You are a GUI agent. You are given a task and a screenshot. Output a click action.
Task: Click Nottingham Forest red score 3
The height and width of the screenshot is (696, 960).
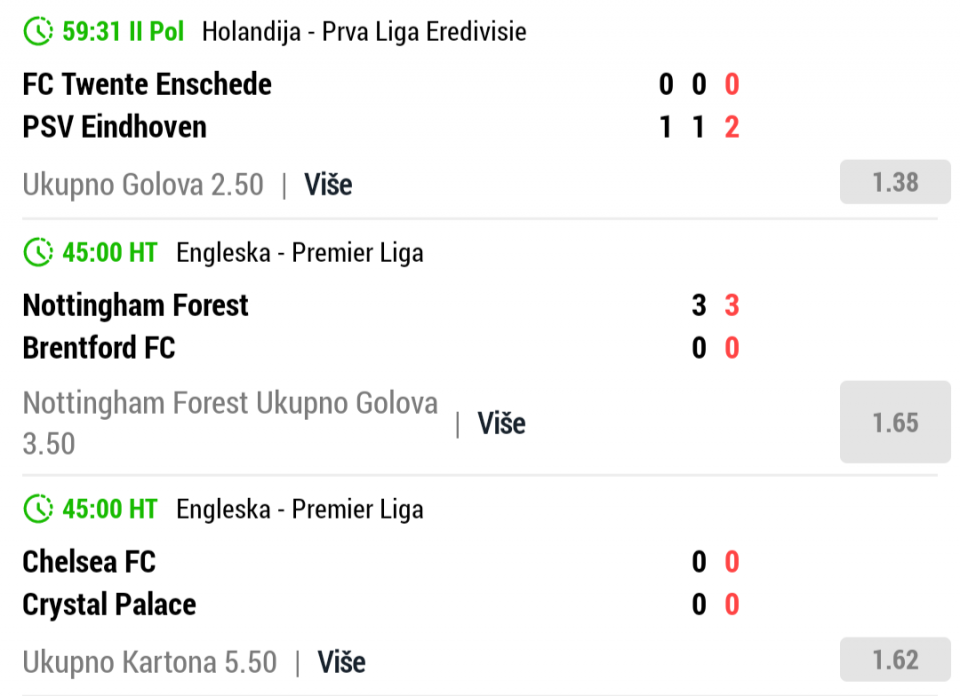[732, 305]
